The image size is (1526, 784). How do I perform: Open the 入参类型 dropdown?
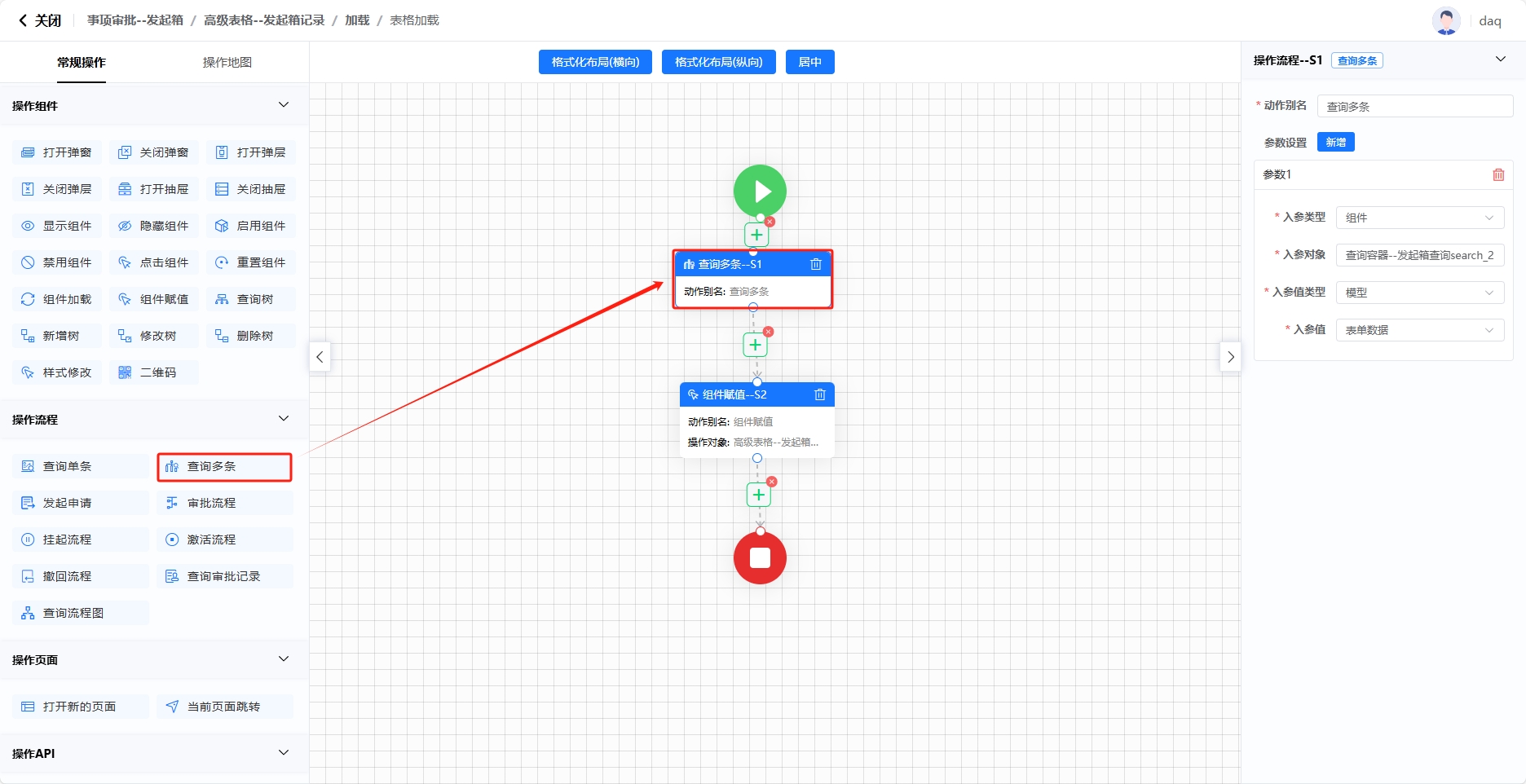[1419, 218]
